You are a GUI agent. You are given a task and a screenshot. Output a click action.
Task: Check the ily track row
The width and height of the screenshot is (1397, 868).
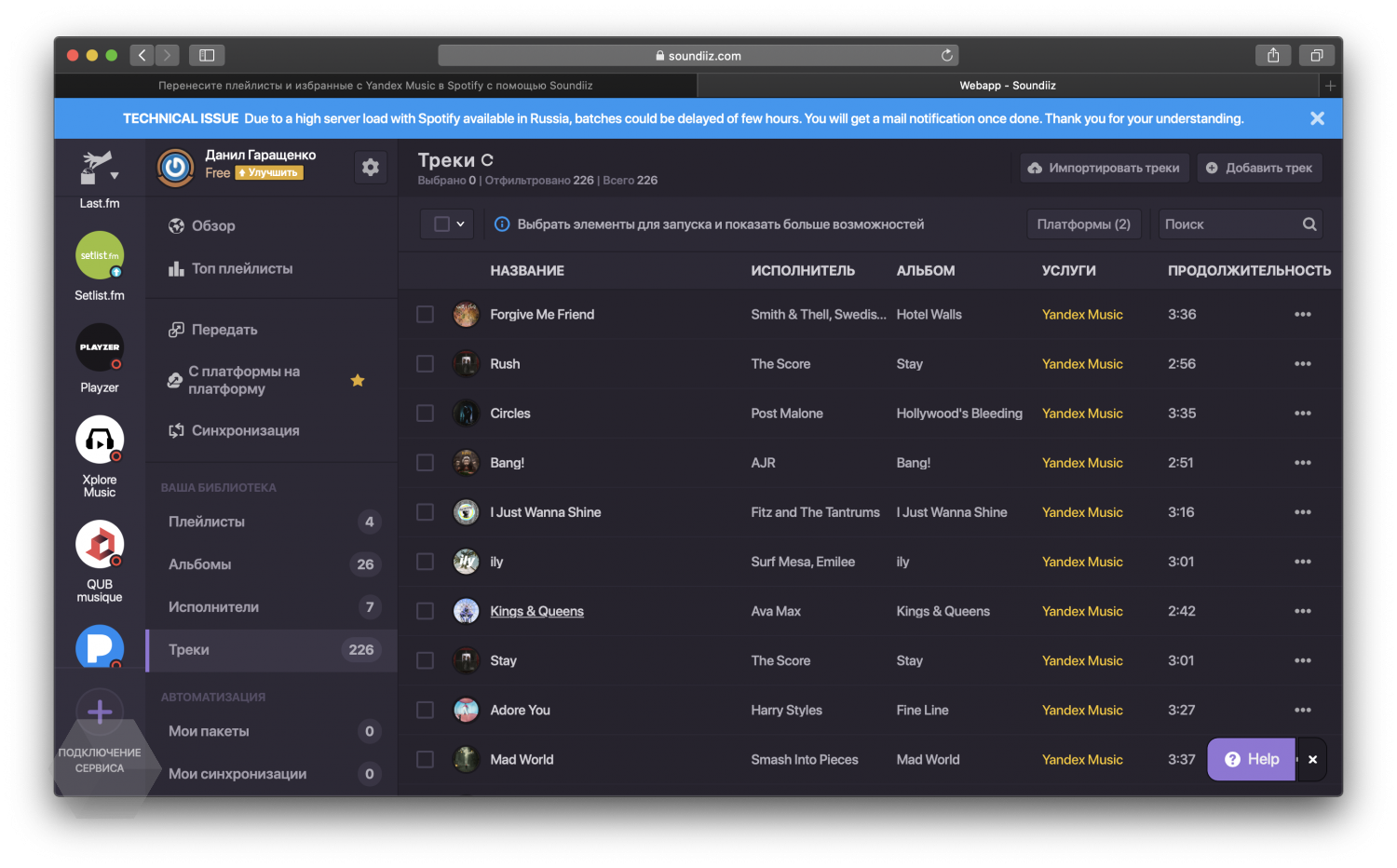425,561
